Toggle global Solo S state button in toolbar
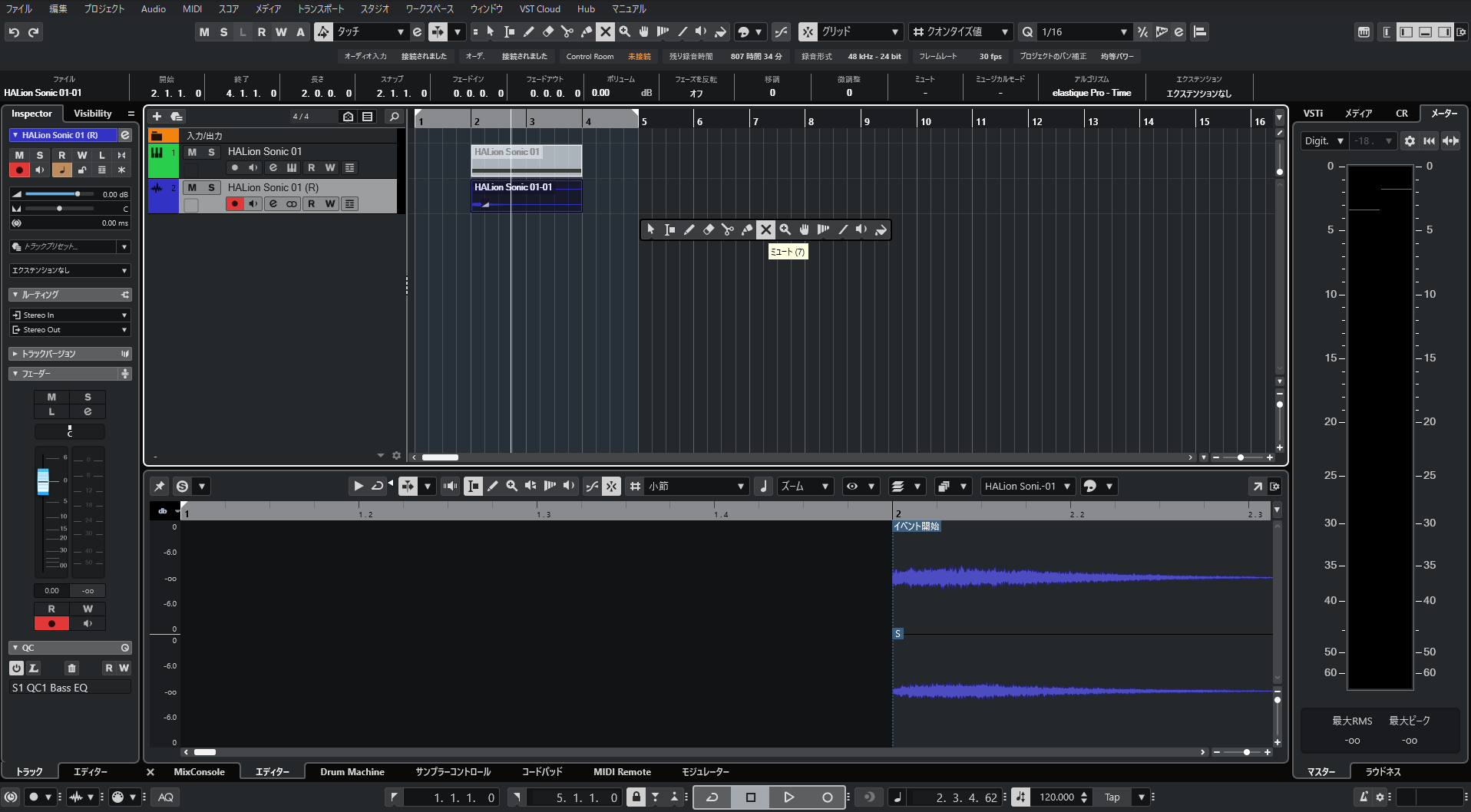Viewport: 1471px width, 812px height. click(x=223, y=31)
